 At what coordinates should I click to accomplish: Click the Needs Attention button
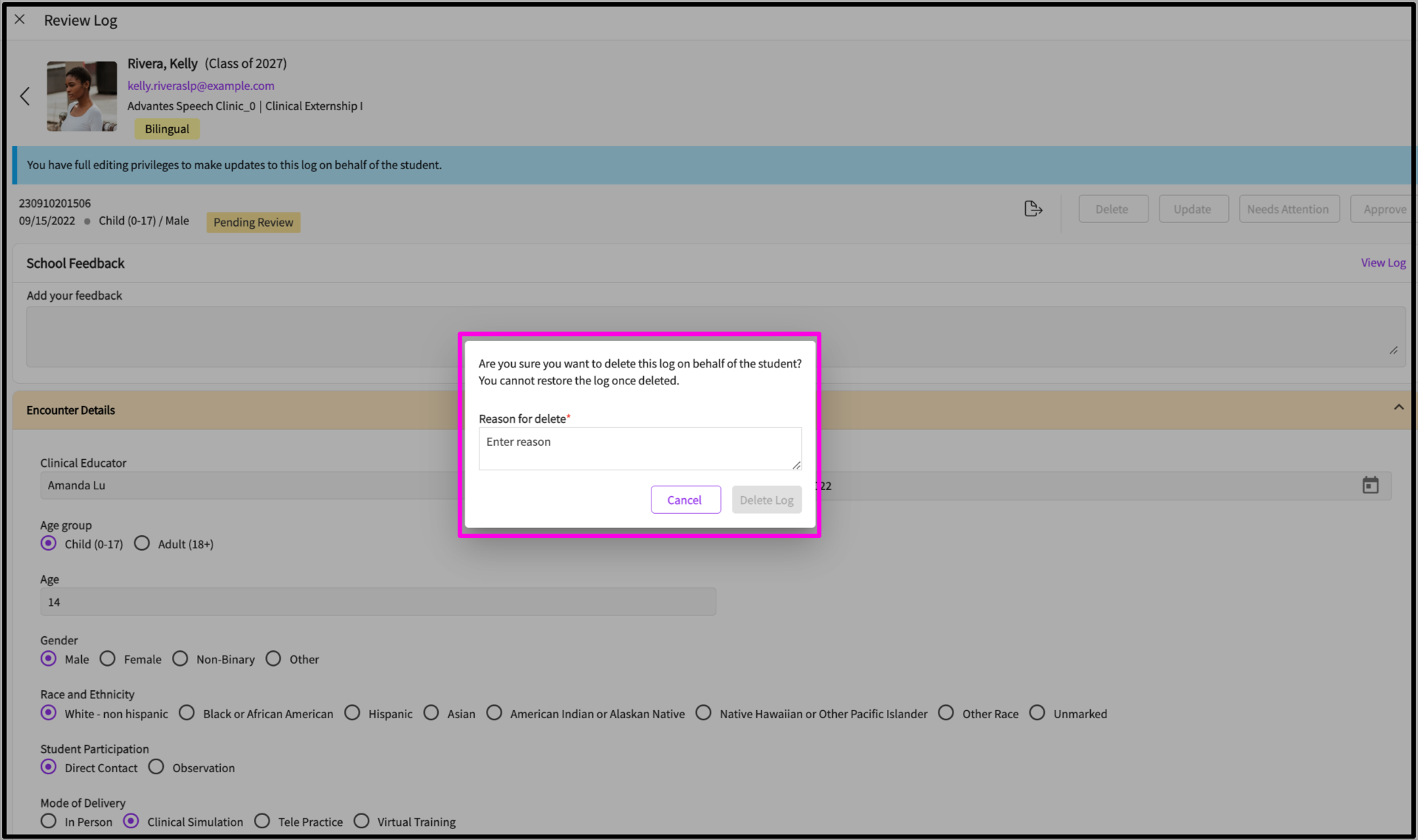[x=1288, y=209]
